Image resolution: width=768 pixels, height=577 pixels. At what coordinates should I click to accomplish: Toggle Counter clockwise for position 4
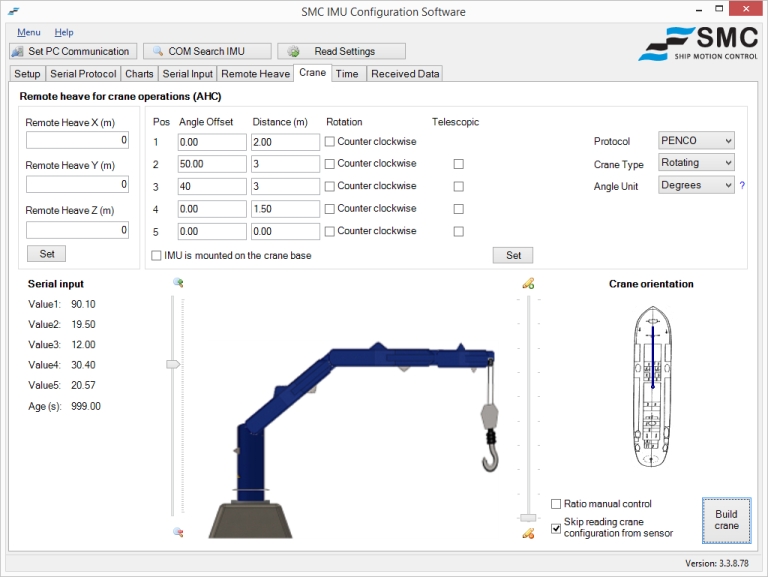330,209
